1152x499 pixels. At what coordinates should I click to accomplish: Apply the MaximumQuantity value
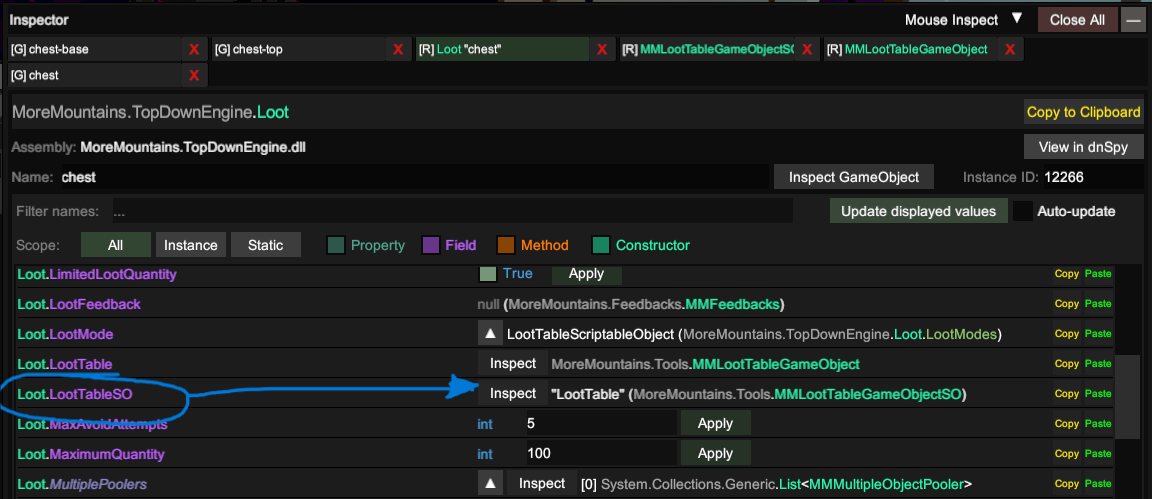point(716,453)
